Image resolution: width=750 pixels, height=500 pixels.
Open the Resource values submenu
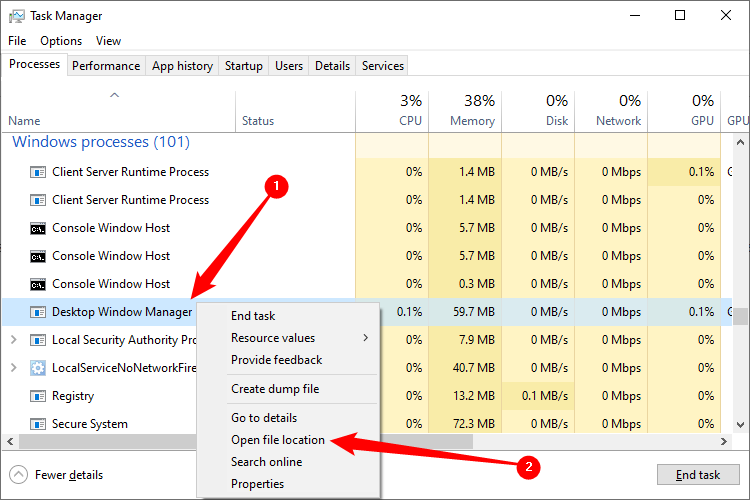pyautogui.click(x=273, y=338)
